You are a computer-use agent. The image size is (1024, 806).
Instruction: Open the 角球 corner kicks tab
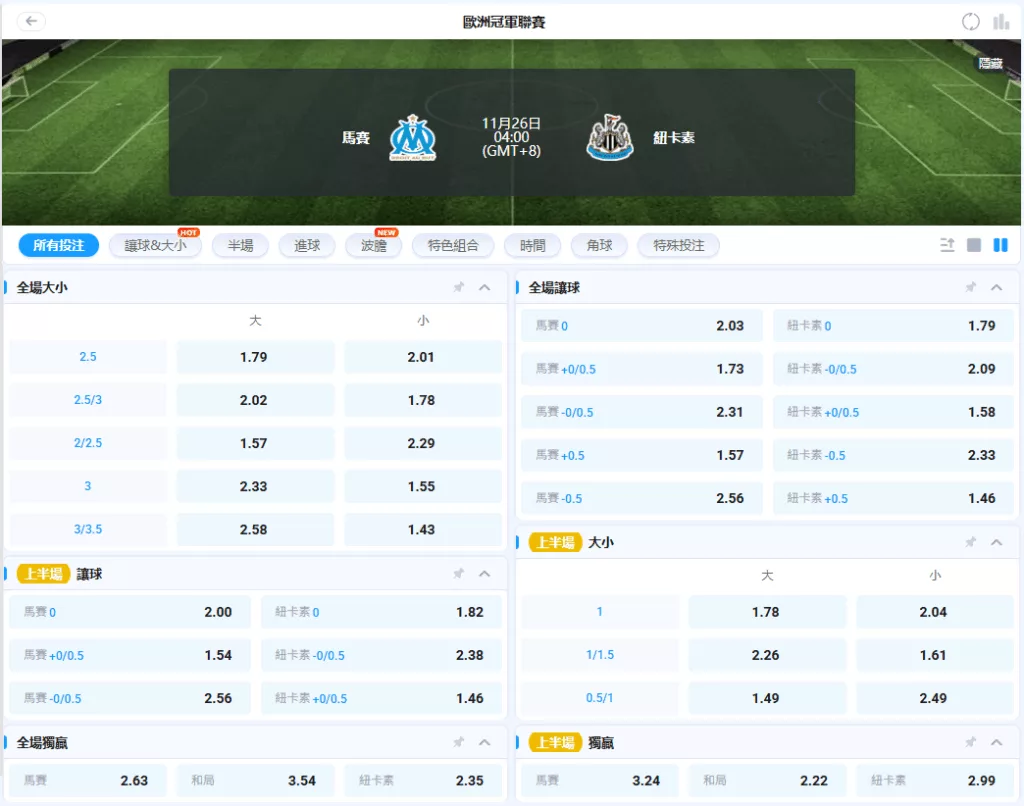pyautogui.click(x=599, y=245)
